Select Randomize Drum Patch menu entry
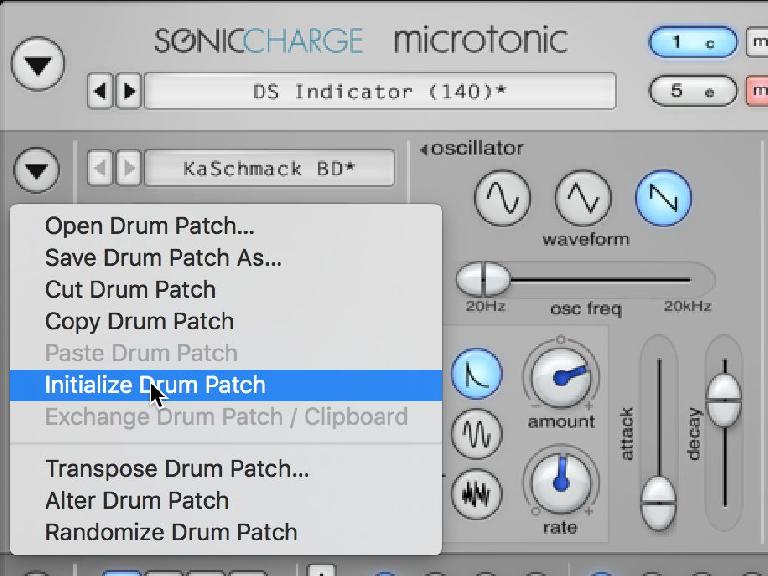This screenshot has width=768, height=576. [x=226, y=532]
